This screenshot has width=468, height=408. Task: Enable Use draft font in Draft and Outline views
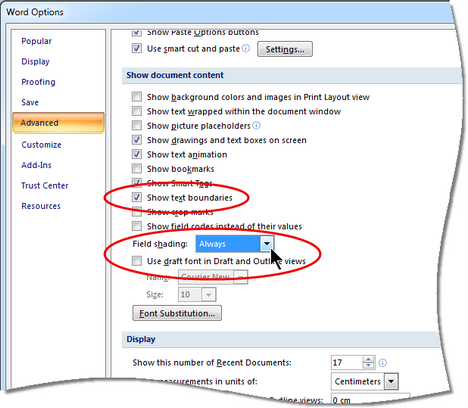coord(137,261)
